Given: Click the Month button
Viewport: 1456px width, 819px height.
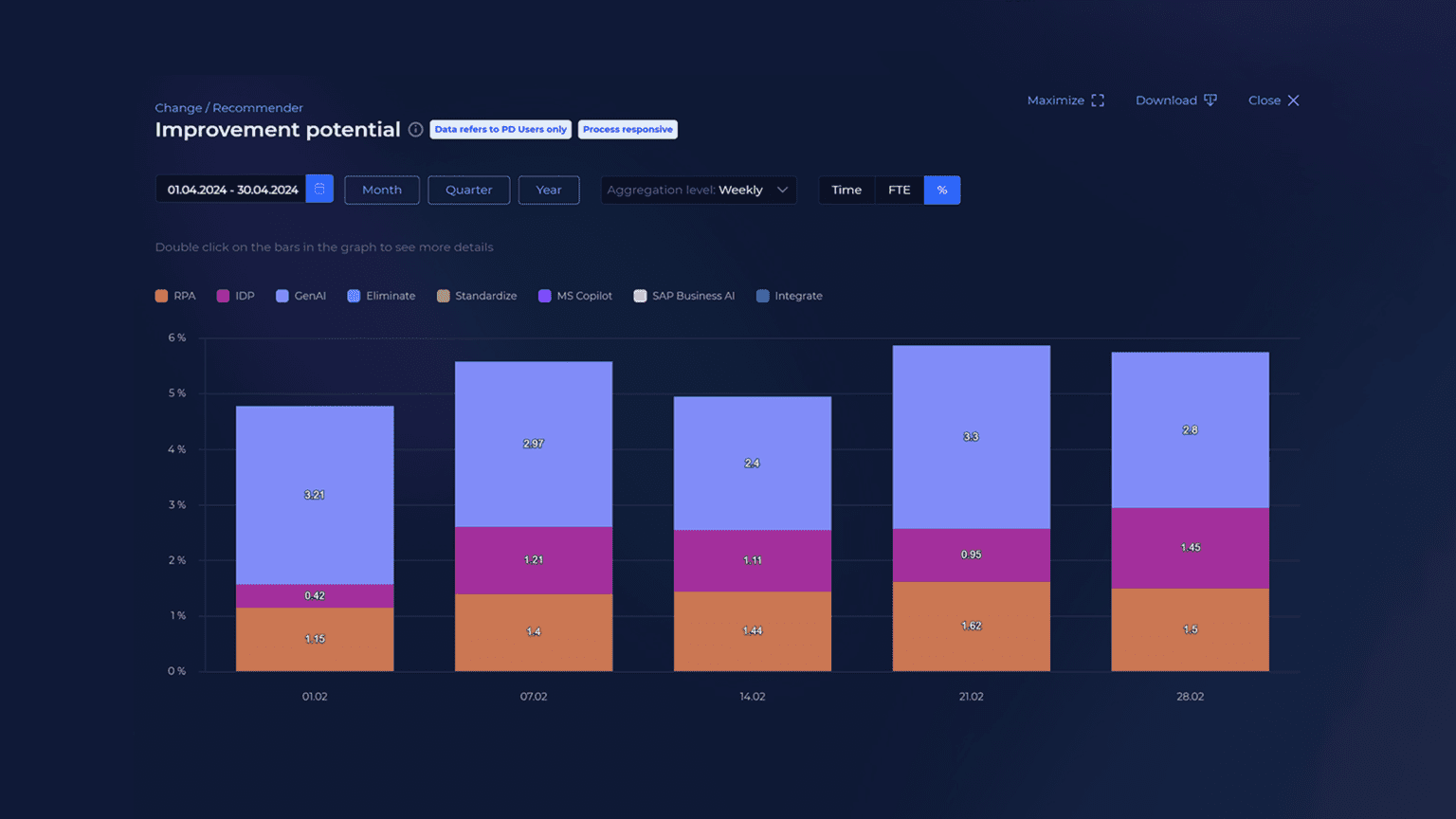Looking at the screenshot, I should [x=381, y=190].
